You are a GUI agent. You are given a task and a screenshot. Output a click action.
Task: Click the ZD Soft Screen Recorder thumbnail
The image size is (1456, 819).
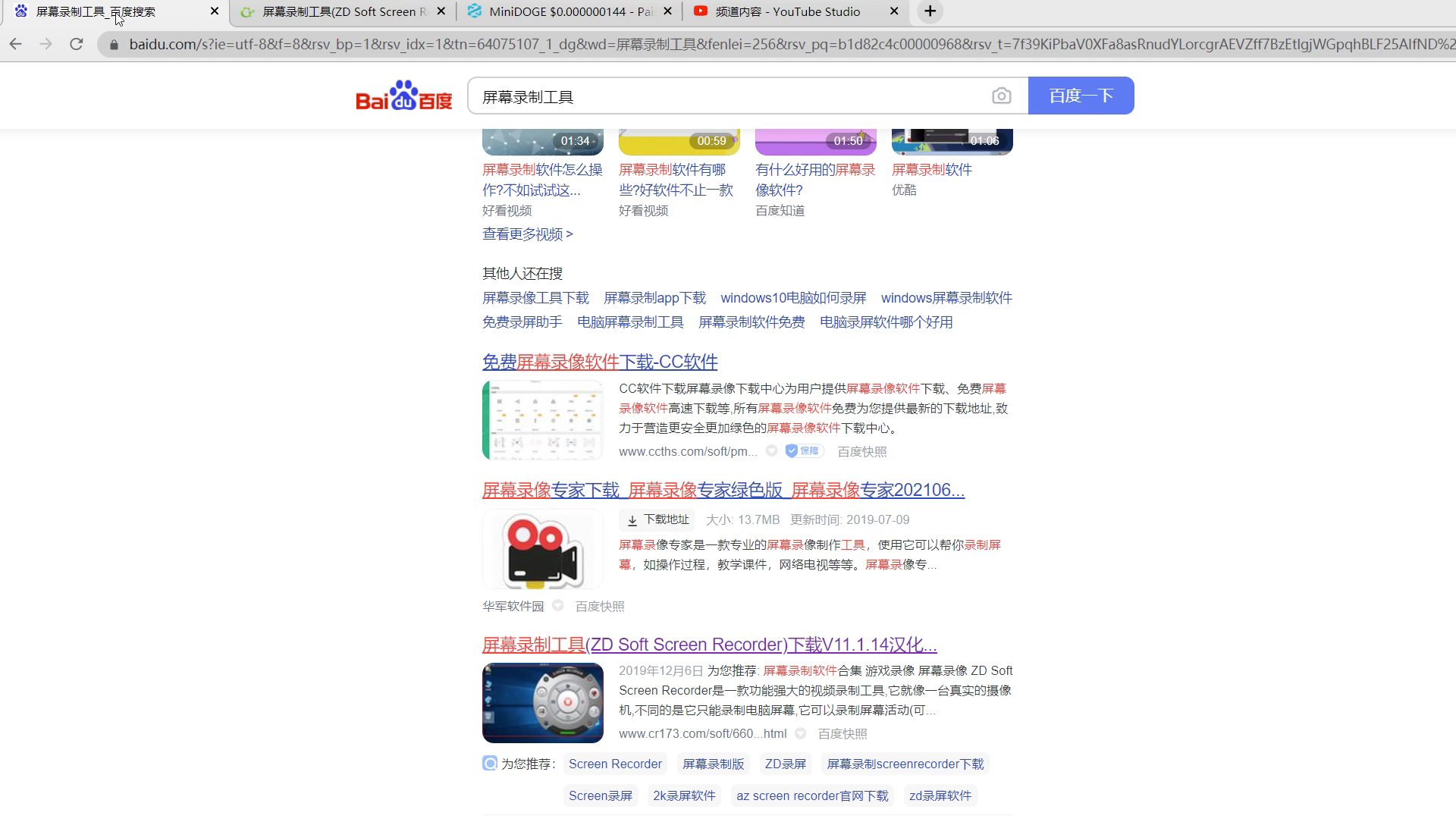(543, 703)
